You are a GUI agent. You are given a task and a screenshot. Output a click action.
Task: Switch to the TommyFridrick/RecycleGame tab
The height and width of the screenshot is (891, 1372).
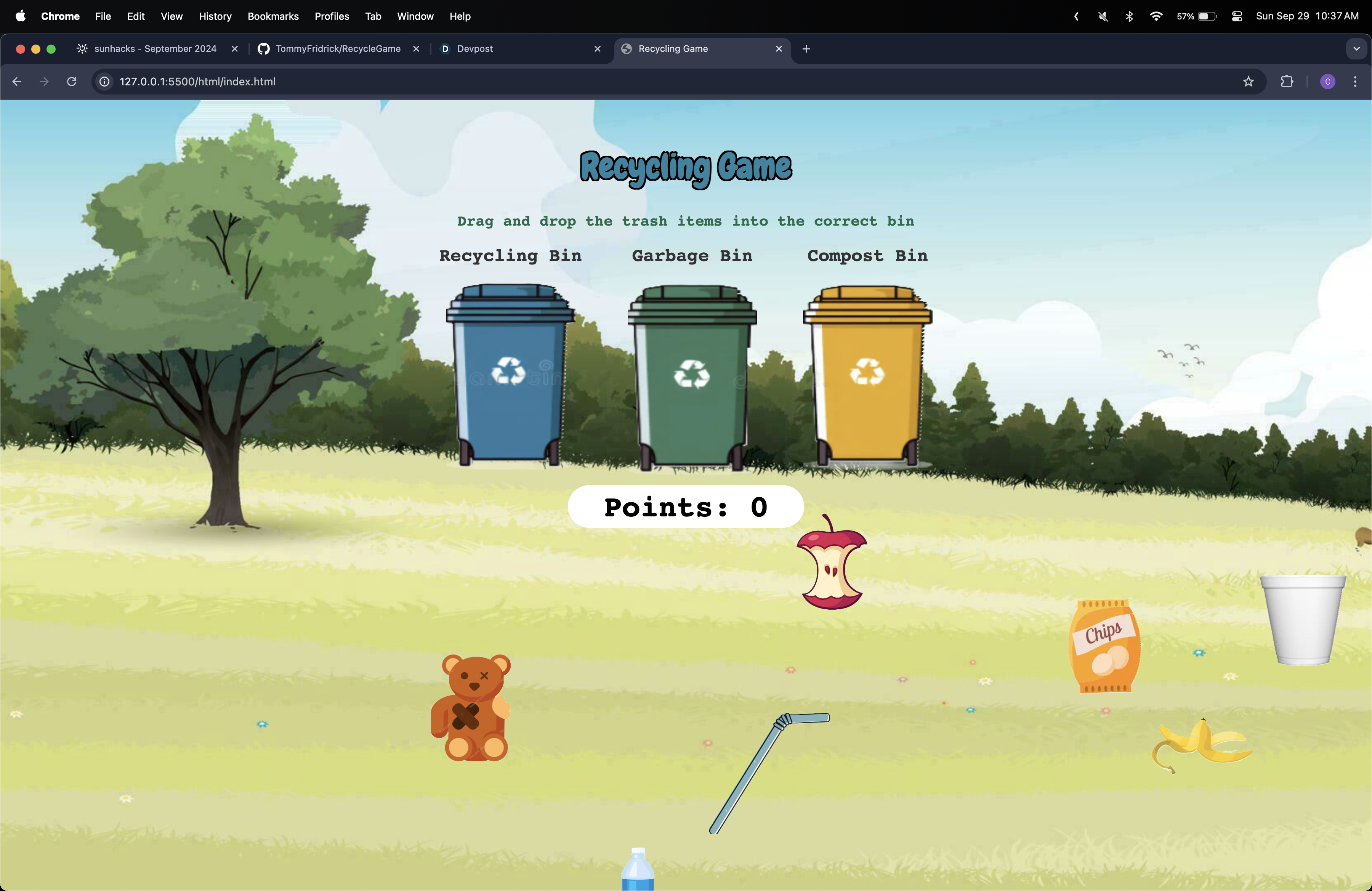(x=338, y=49)
